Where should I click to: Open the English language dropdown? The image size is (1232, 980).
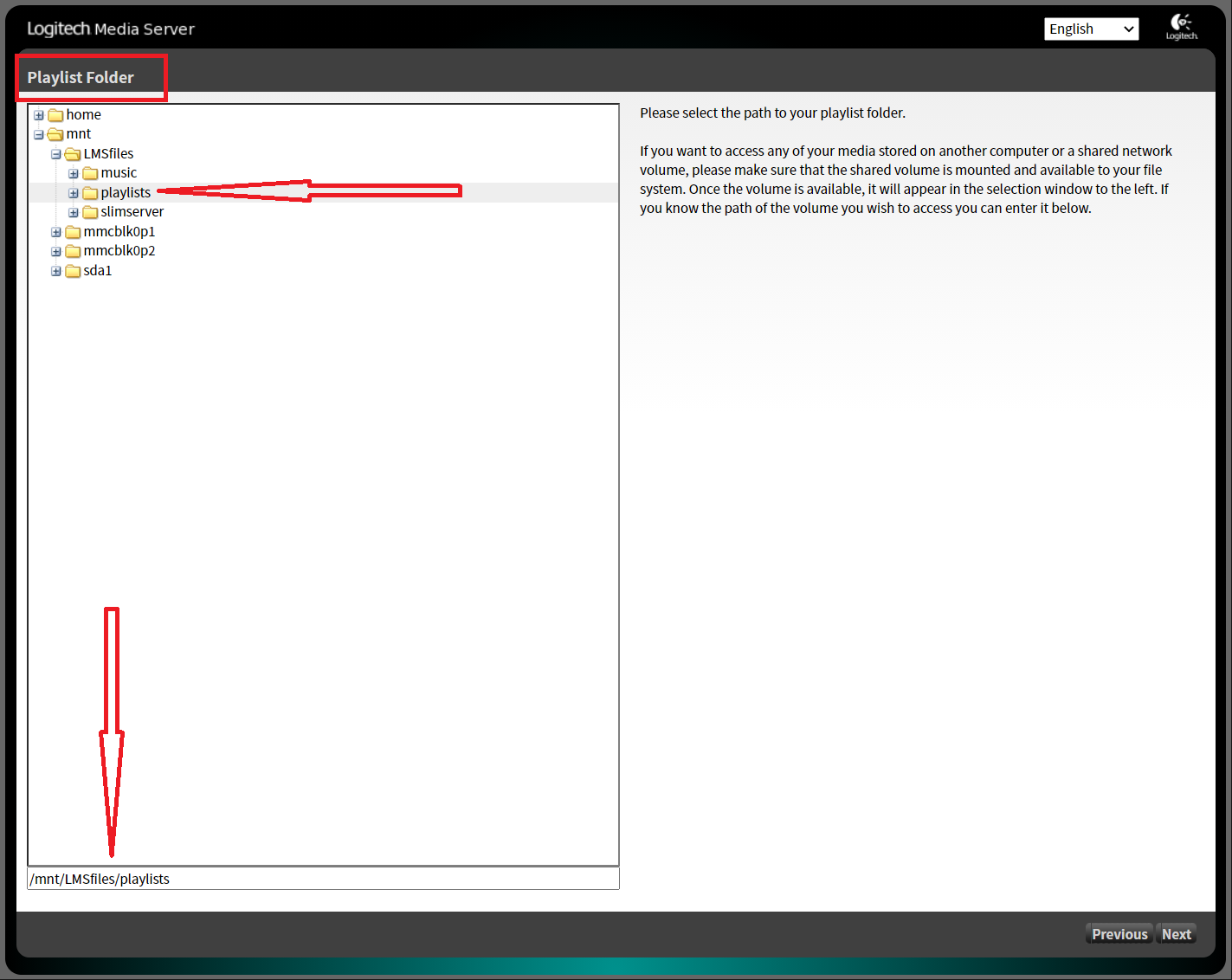click(x=1091, y=29)
